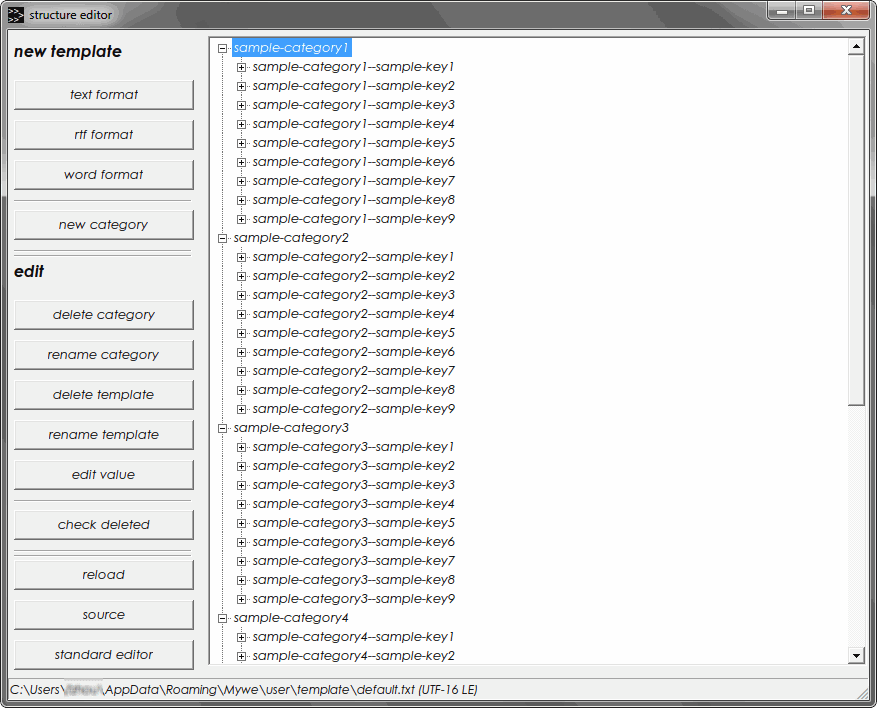This screenshot has height=708, width=877.
Task: Expand sample-category1--sample-key1
Action: [x=241, y=66]
